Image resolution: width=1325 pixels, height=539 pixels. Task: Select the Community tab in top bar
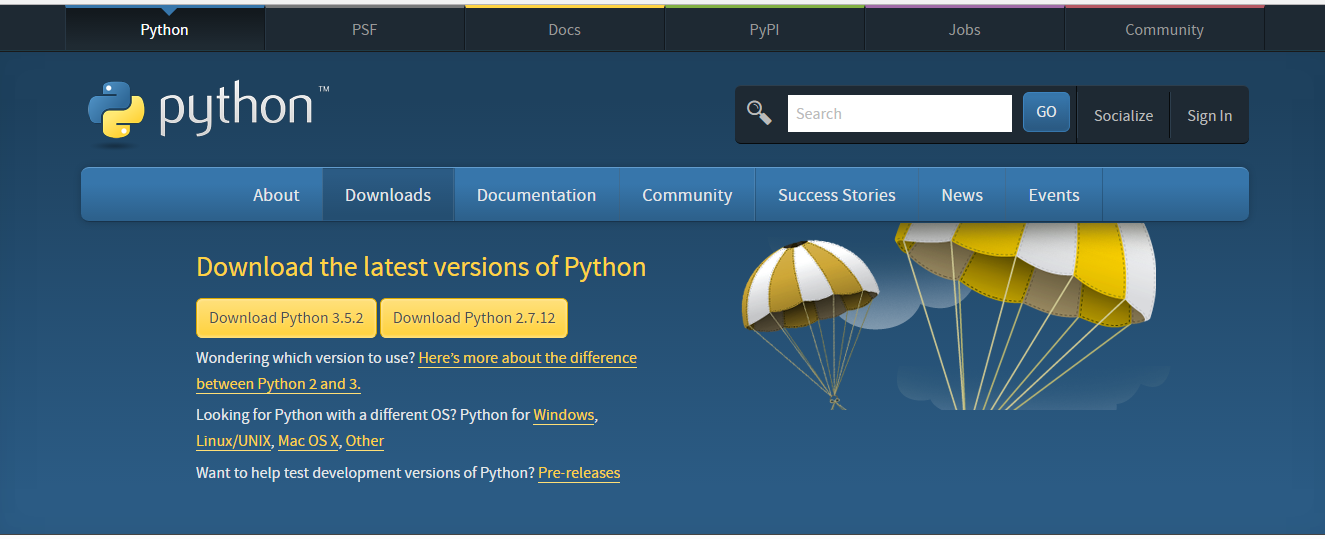tap(1164, 30)
